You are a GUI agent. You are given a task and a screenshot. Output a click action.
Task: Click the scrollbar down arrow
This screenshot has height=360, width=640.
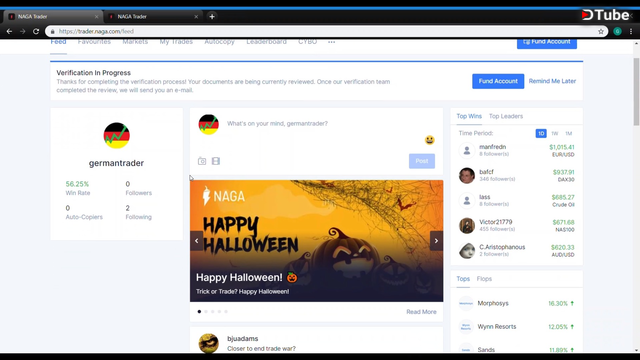click(636, 350)
